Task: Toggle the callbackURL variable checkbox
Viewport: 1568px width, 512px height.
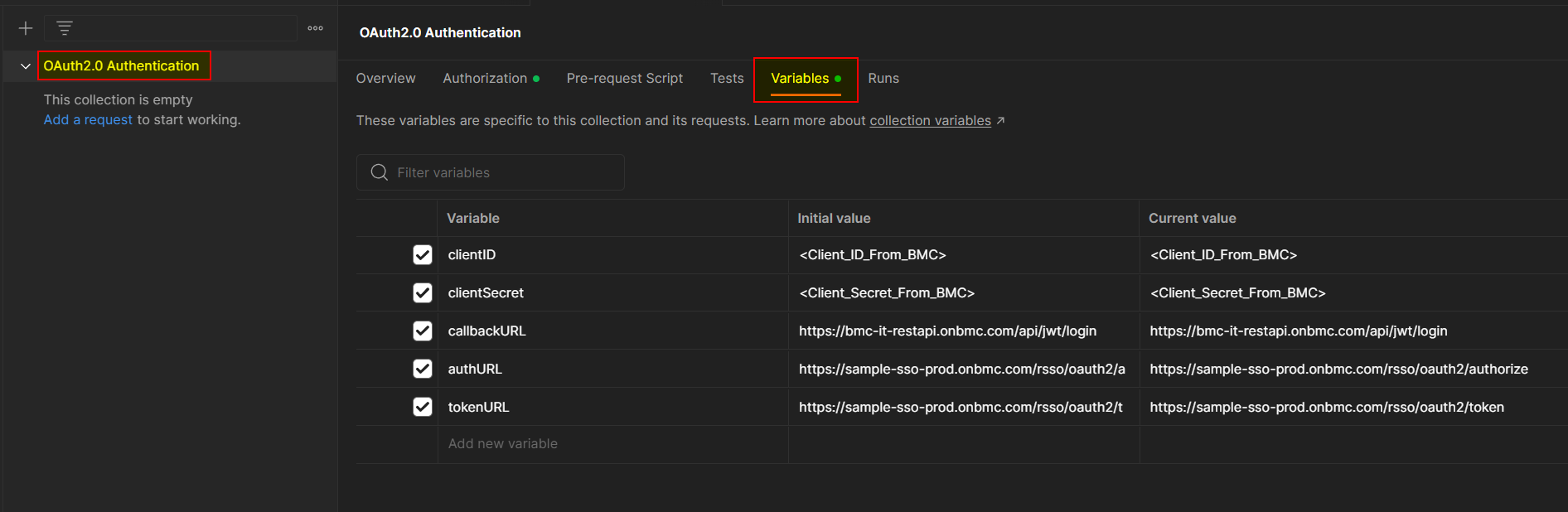Action: click(x=423, y=331)
